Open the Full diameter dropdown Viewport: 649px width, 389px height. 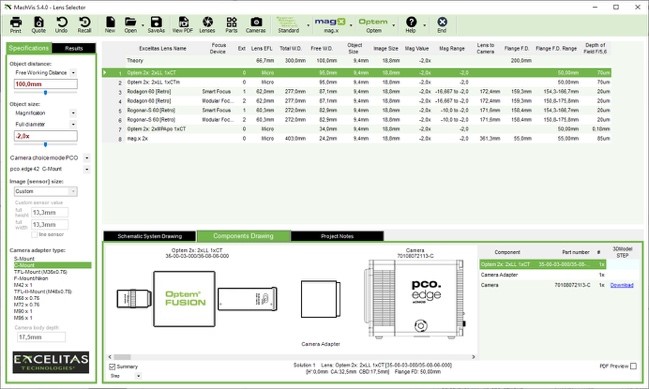coord(73,124)
